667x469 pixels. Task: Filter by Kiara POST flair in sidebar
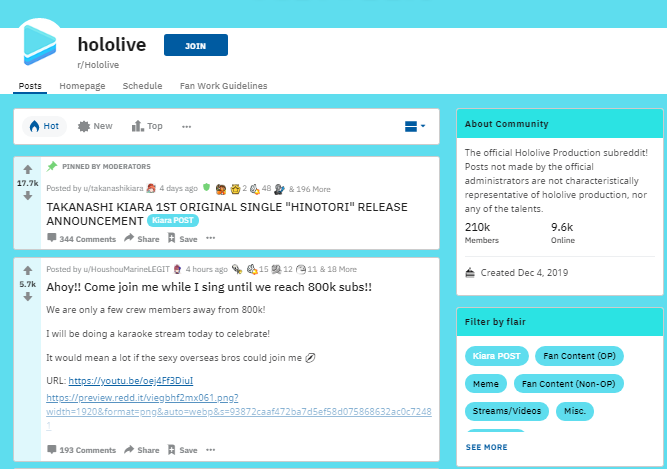(x=496, y=356)
